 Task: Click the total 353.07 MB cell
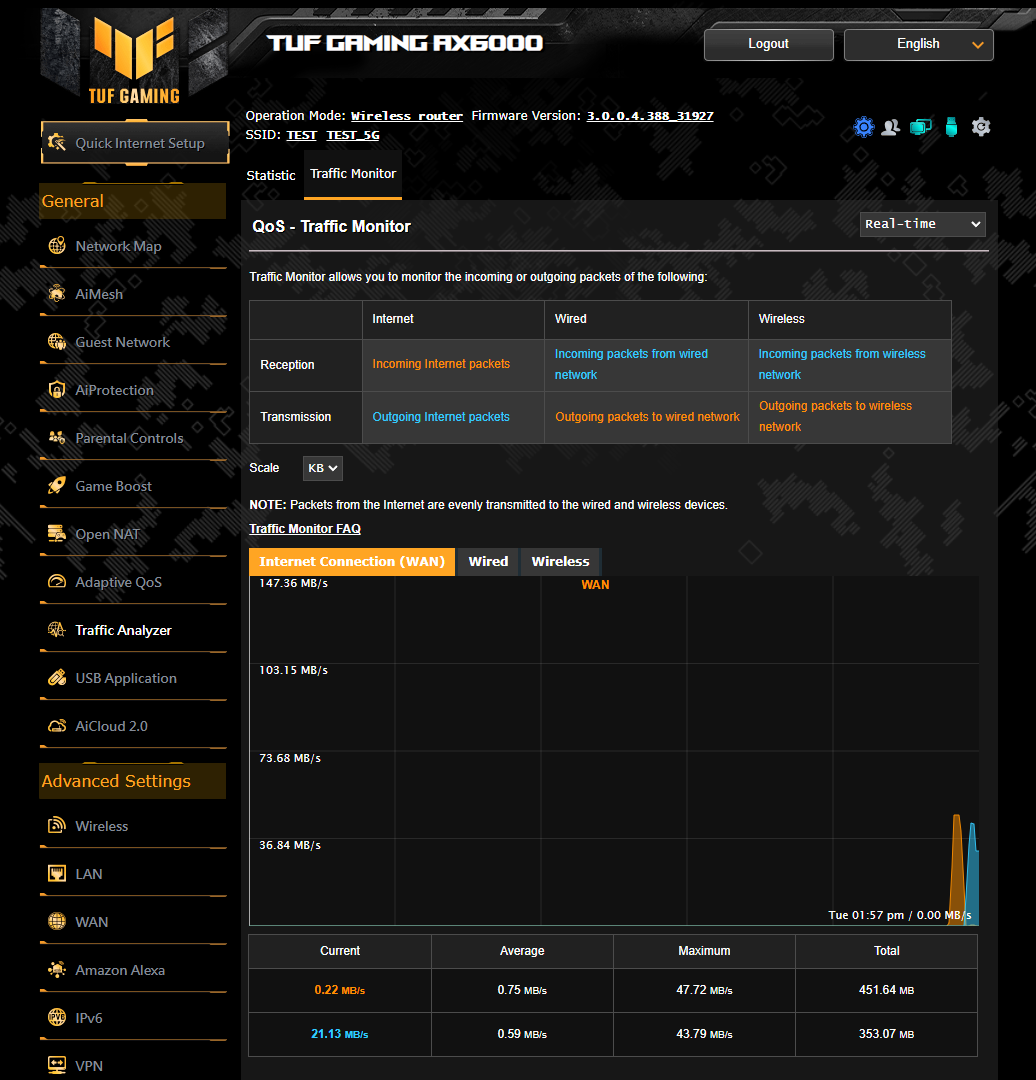887,1034
